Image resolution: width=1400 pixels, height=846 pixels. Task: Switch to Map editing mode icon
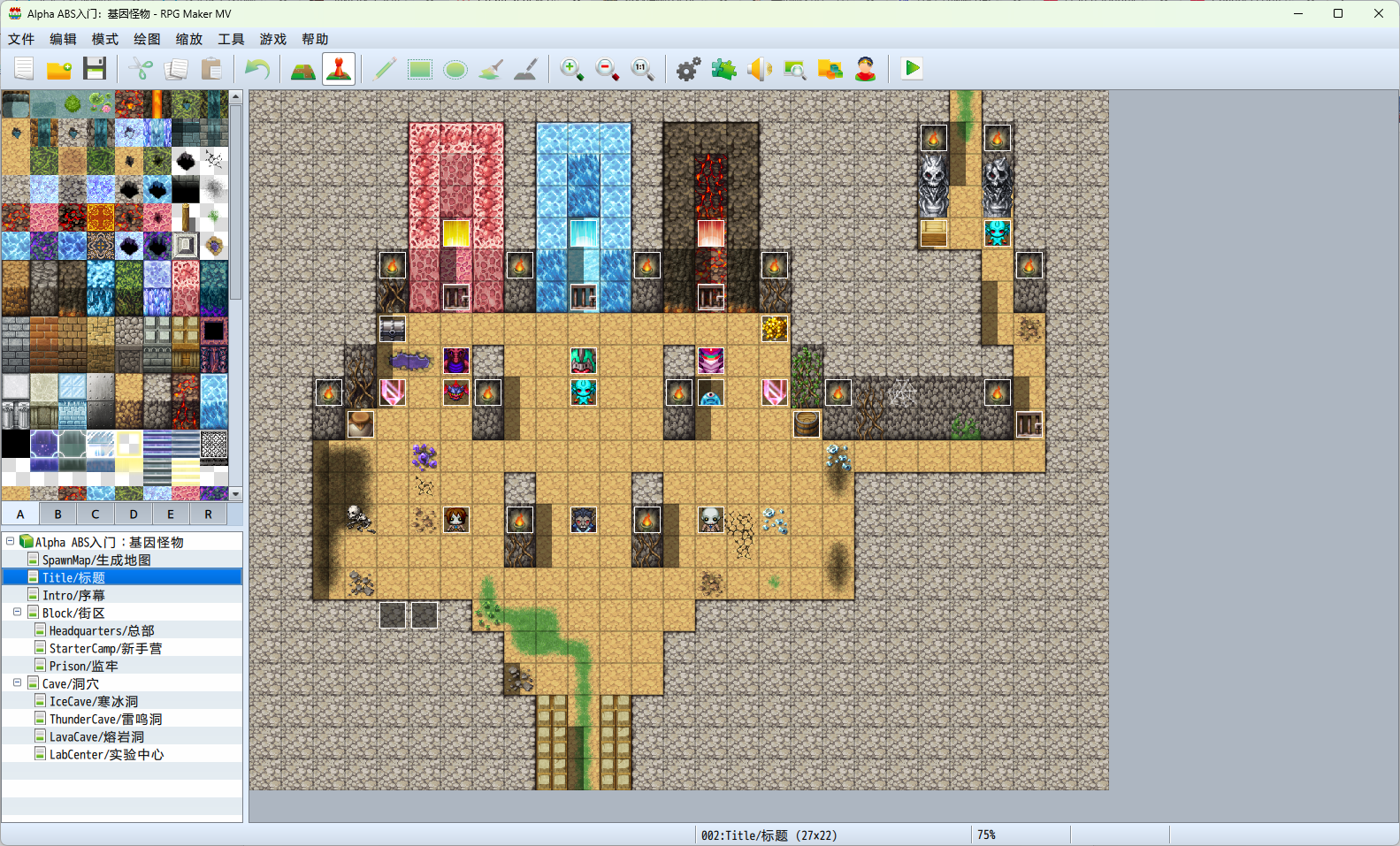click(x=303, y=69)
